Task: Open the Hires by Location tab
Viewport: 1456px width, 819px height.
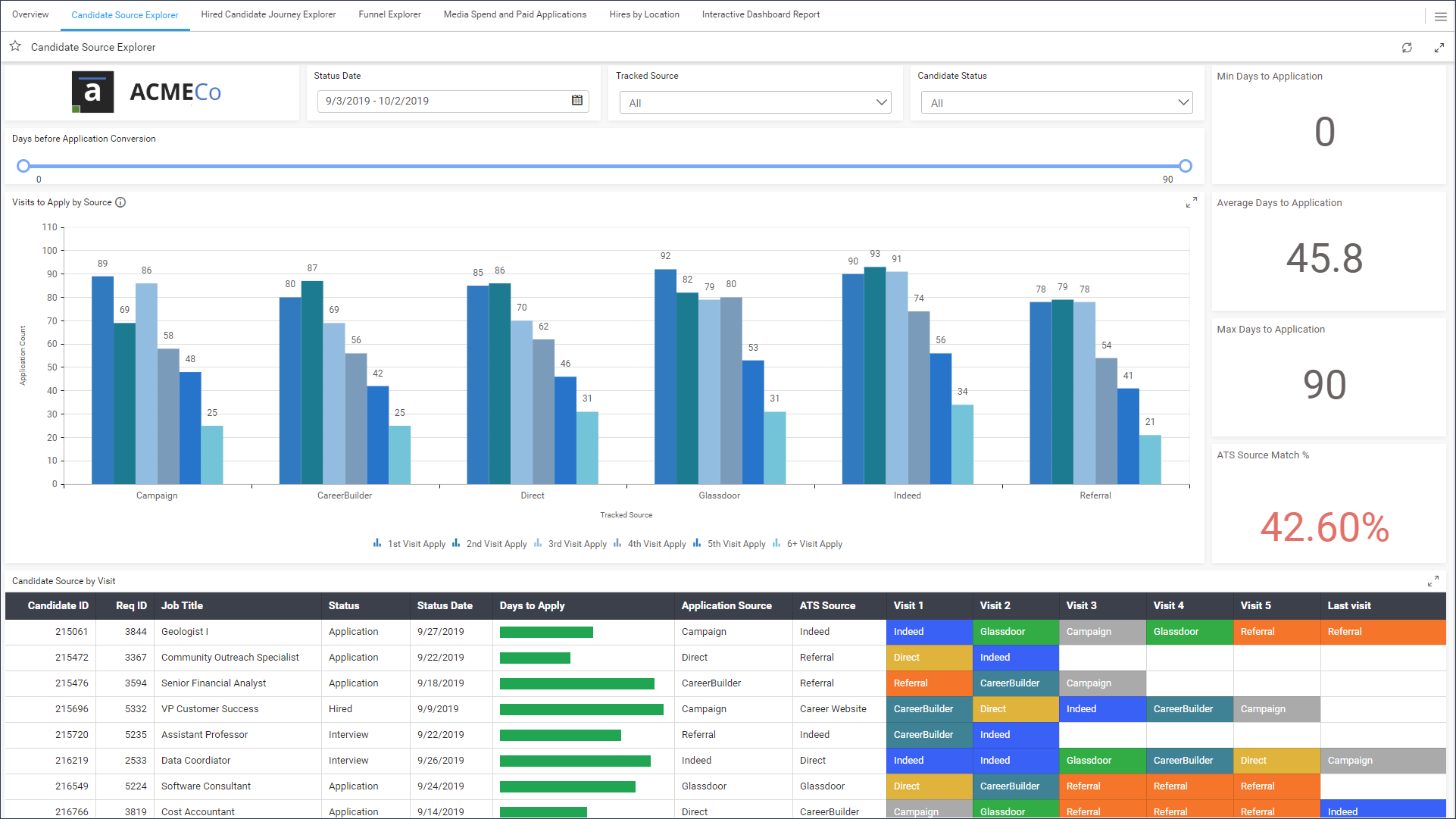Action: pyautogui.click(x=644, y=14)
